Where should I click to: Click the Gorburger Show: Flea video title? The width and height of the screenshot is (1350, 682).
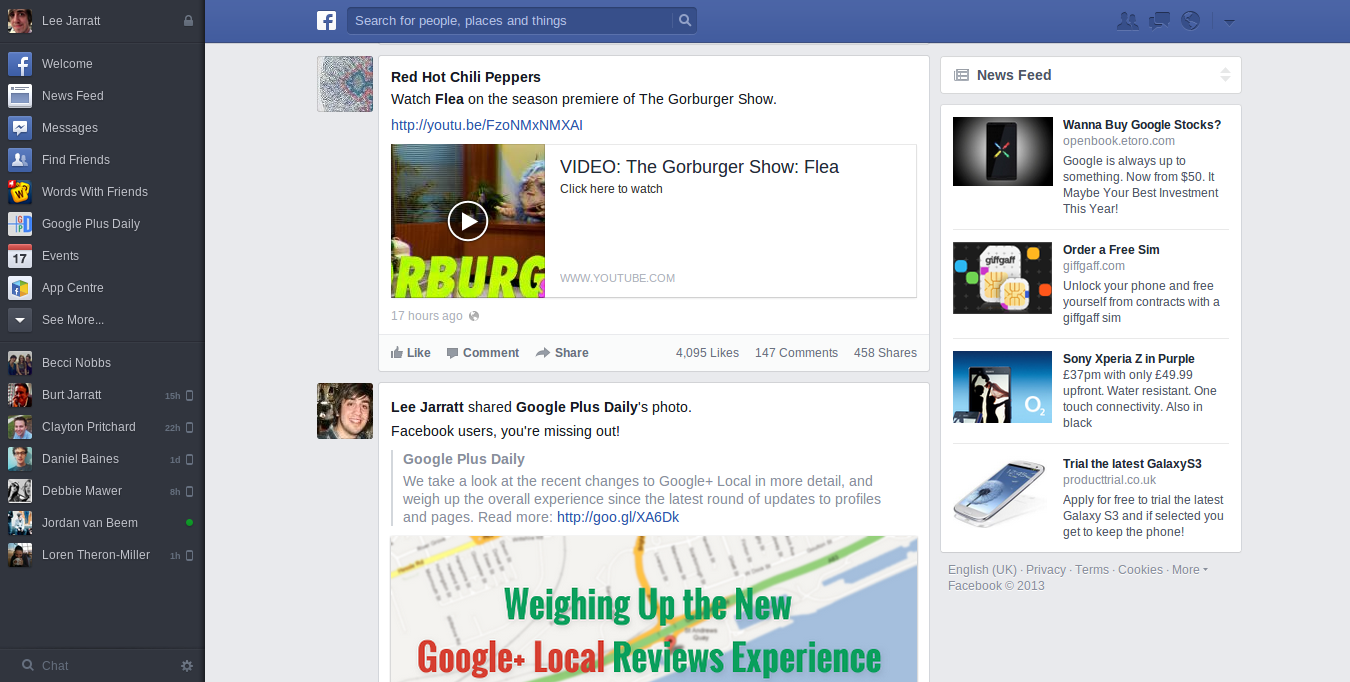point(699,167)
